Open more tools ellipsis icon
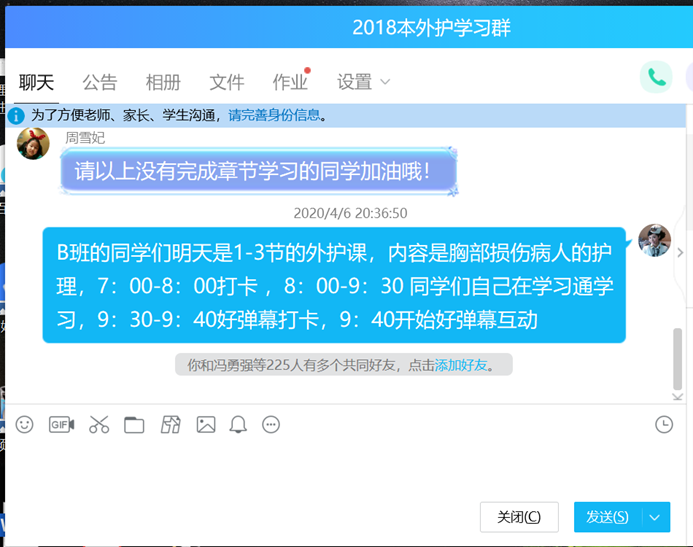Image resolution: width=693 pixels, height=547 pixels. click(271, 425)
